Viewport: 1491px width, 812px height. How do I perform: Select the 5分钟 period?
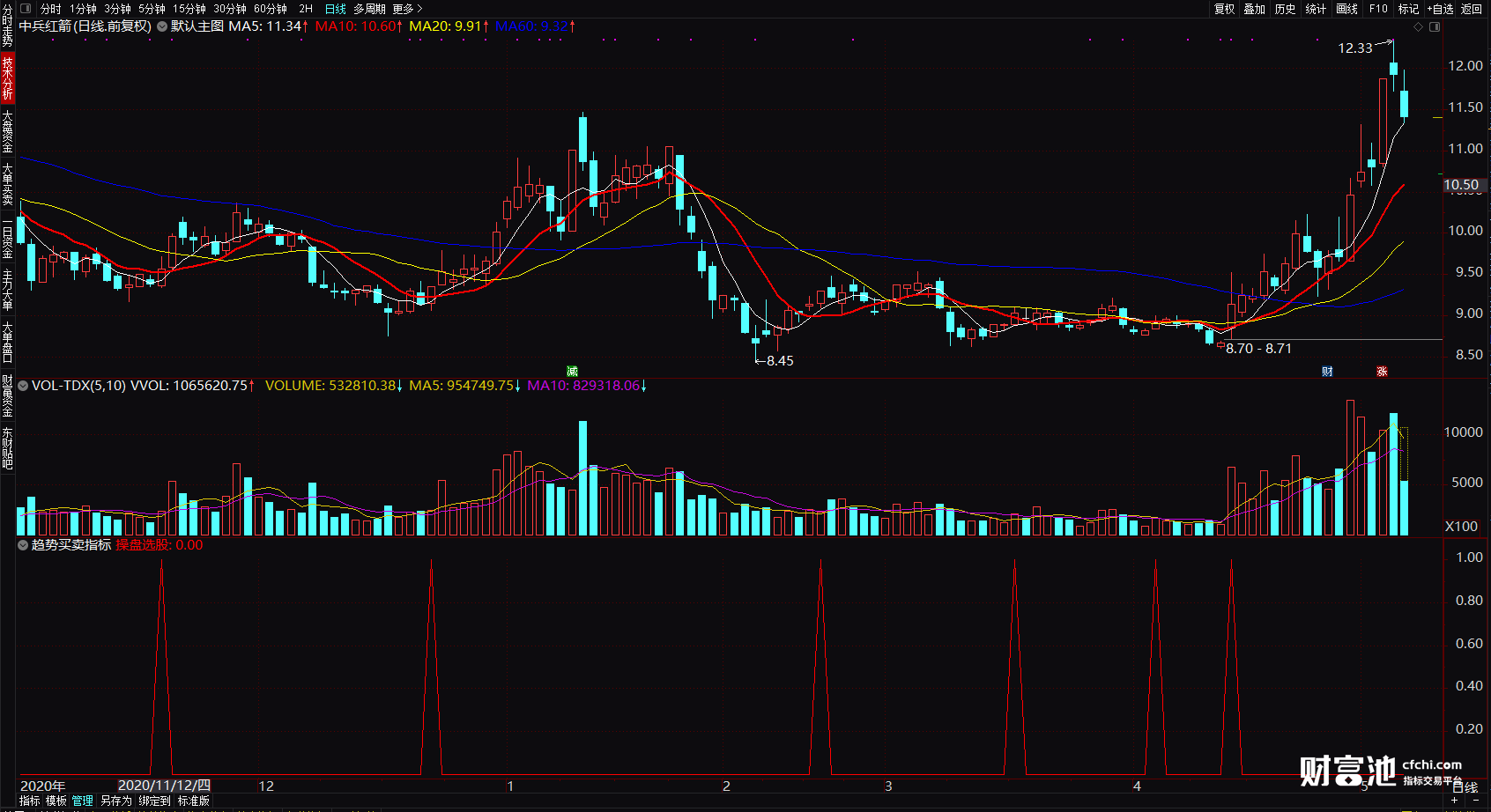tap(152, 9)
